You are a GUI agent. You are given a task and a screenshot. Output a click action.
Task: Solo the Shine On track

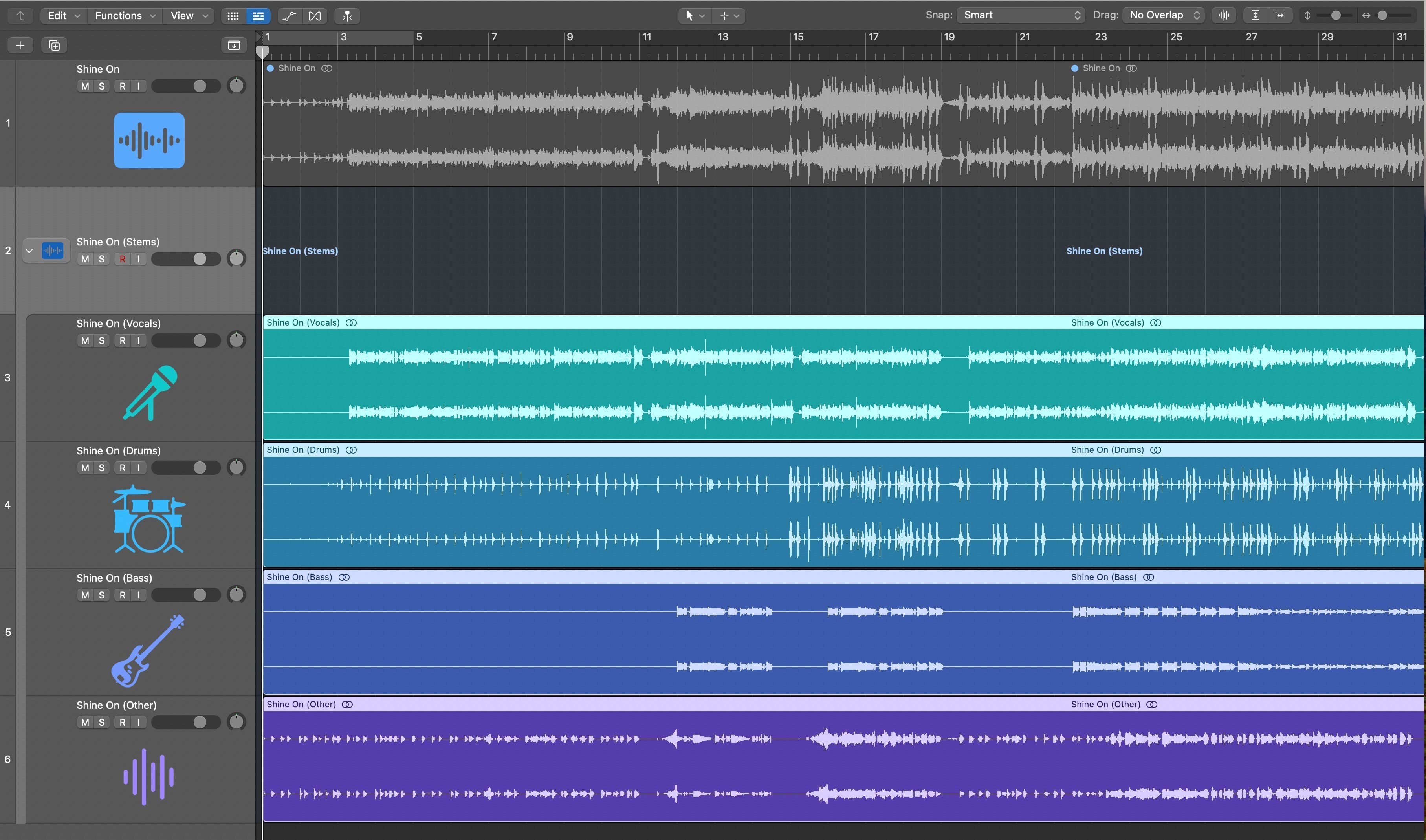point(101,86)
